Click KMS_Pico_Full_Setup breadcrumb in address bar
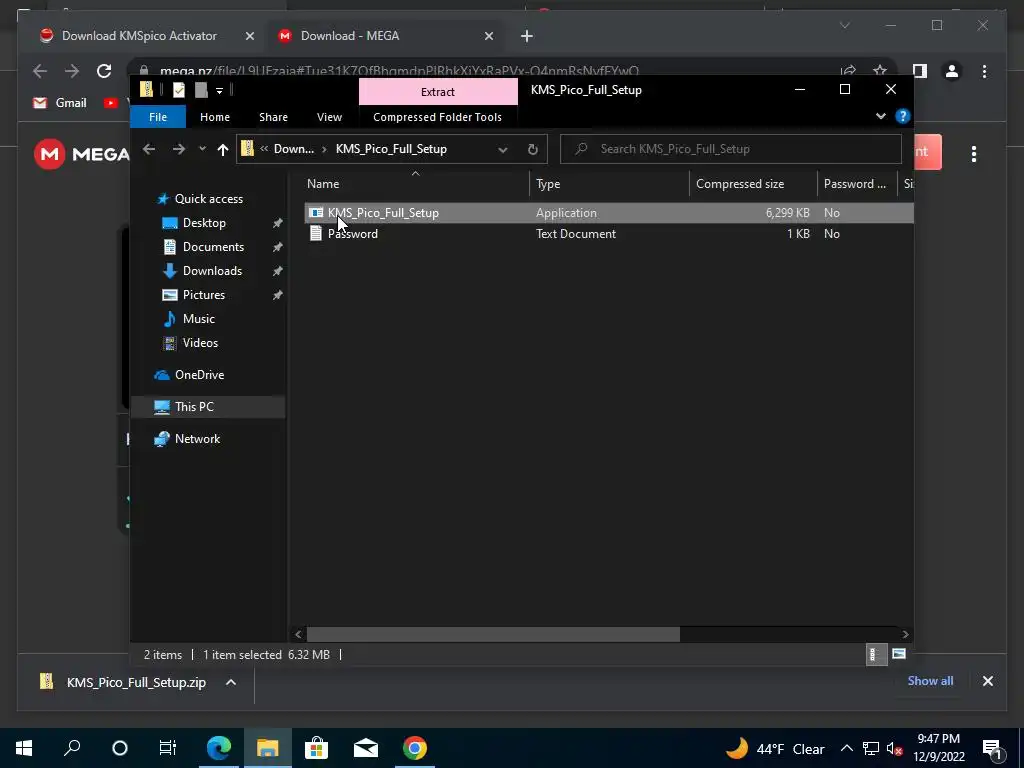Image resolution: width=1024 pixels, height=768 pixels. click(x=391, y=149)
